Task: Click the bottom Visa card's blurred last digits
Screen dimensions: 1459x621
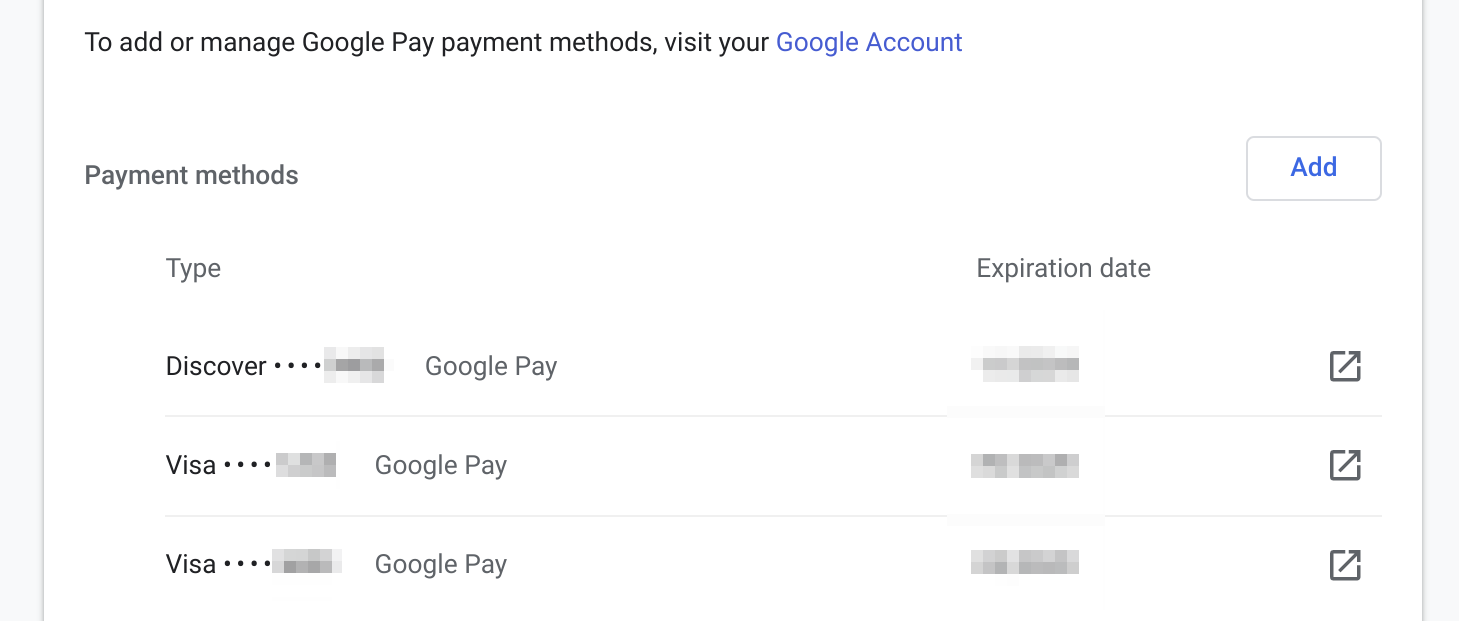Action: click(x=308, y=564)
